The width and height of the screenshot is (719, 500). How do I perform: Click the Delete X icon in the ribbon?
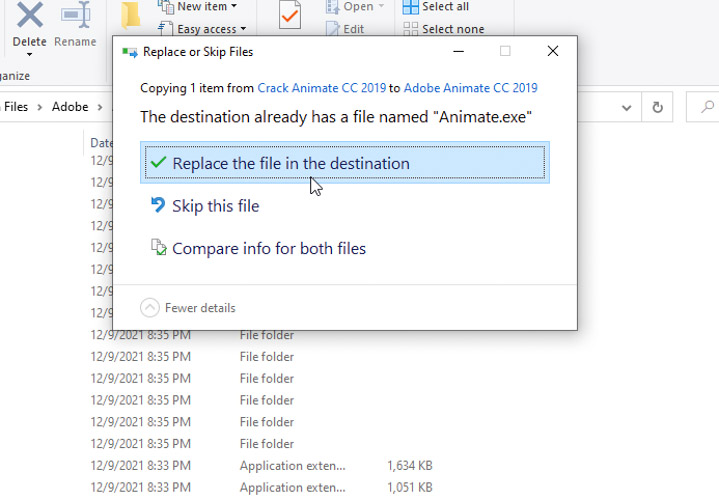30,14
